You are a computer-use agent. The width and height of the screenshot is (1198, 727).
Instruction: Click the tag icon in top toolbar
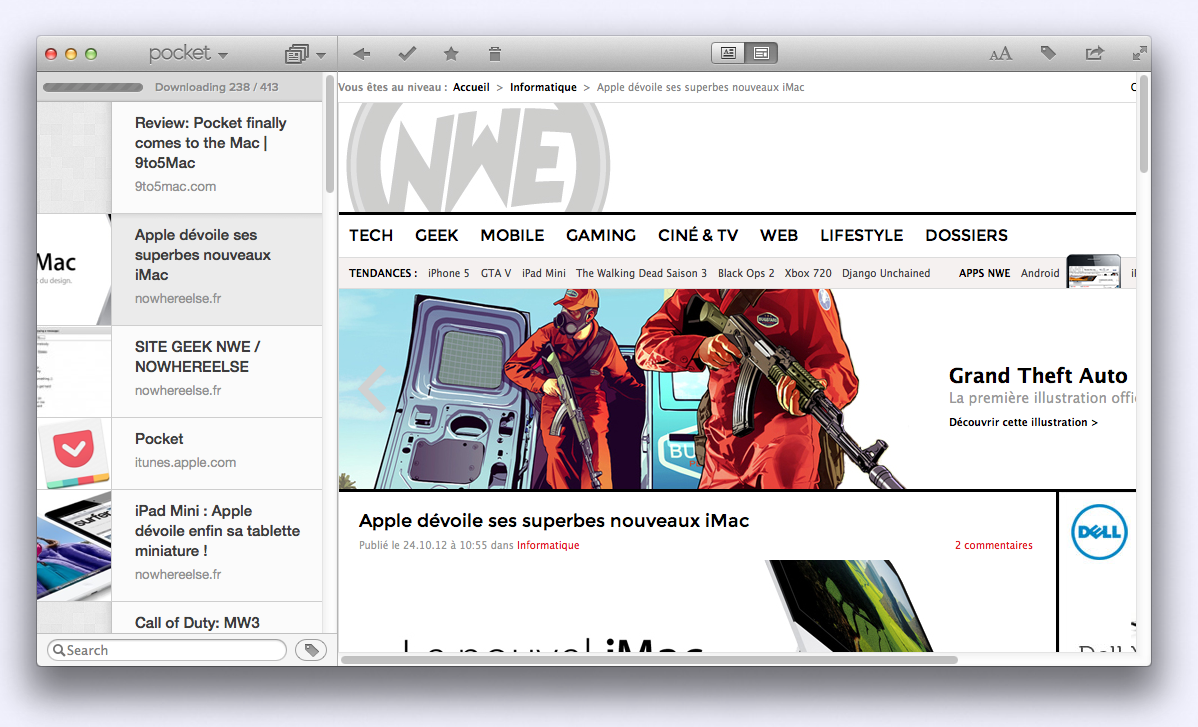pyautogui.click(x=1048, y=54)
